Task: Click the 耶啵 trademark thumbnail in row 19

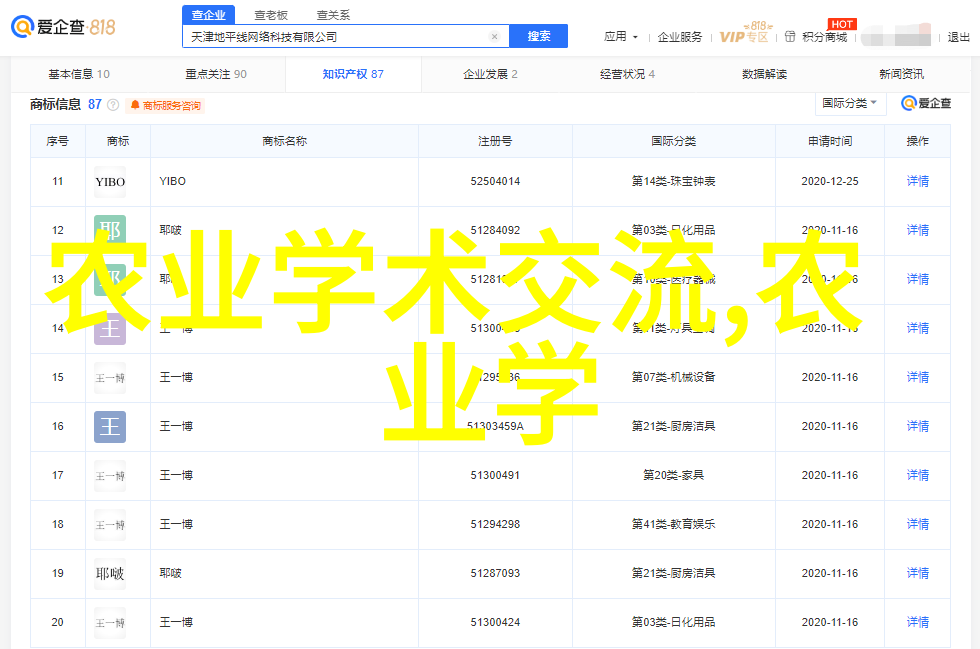Action: (110, 574)
